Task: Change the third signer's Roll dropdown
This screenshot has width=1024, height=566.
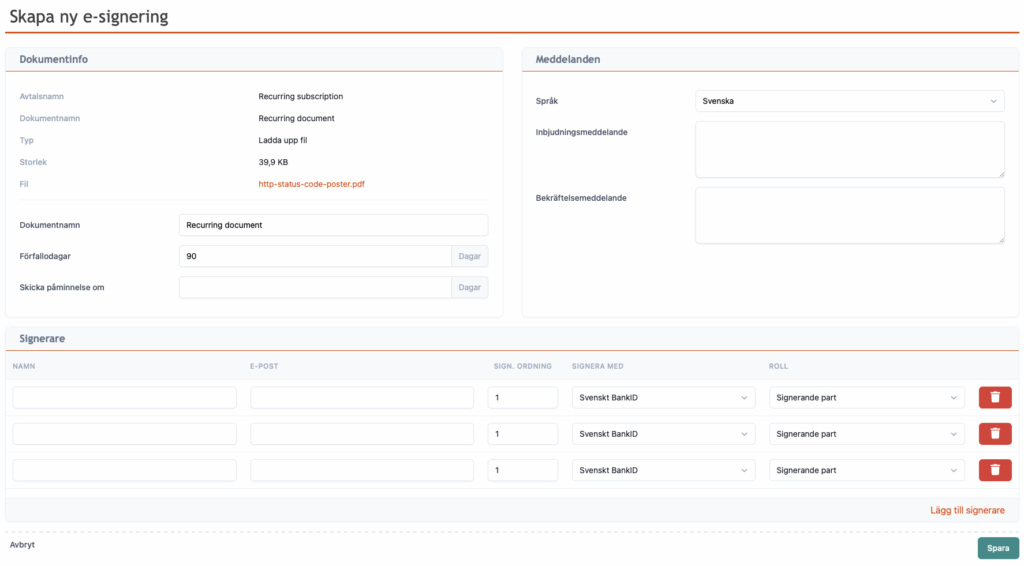Action: [x=866, y=470]
